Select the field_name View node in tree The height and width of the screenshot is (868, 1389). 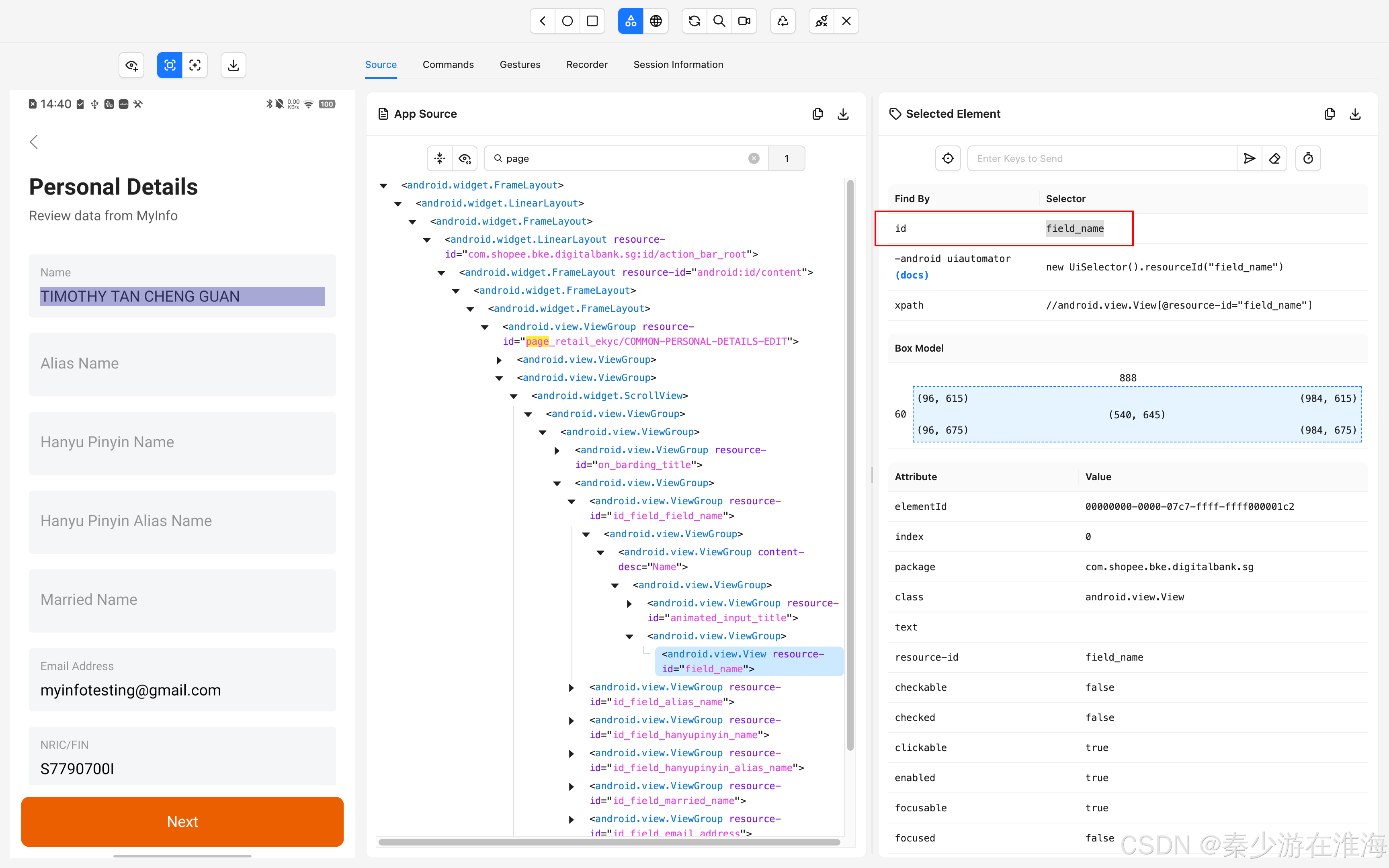749,661
